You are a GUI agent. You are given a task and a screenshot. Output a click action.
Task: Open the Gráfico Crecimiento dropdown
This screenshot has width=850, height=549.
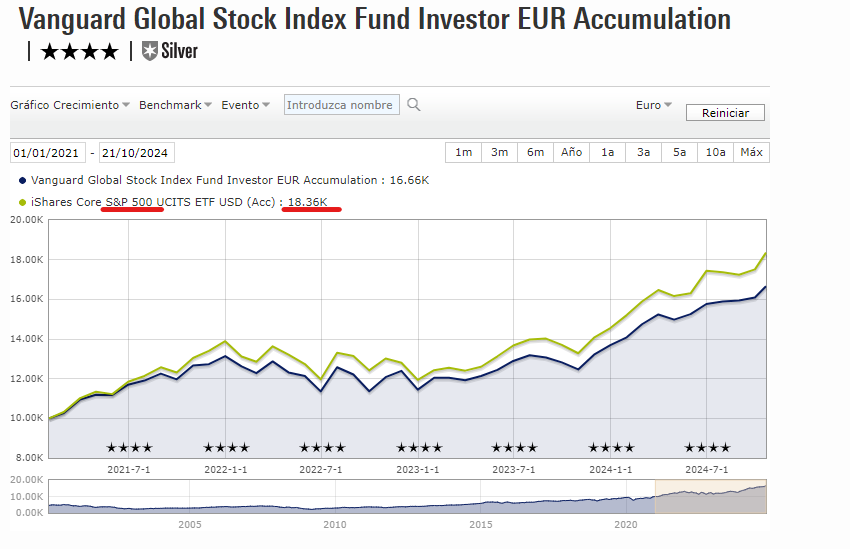(x=70, y=105)
